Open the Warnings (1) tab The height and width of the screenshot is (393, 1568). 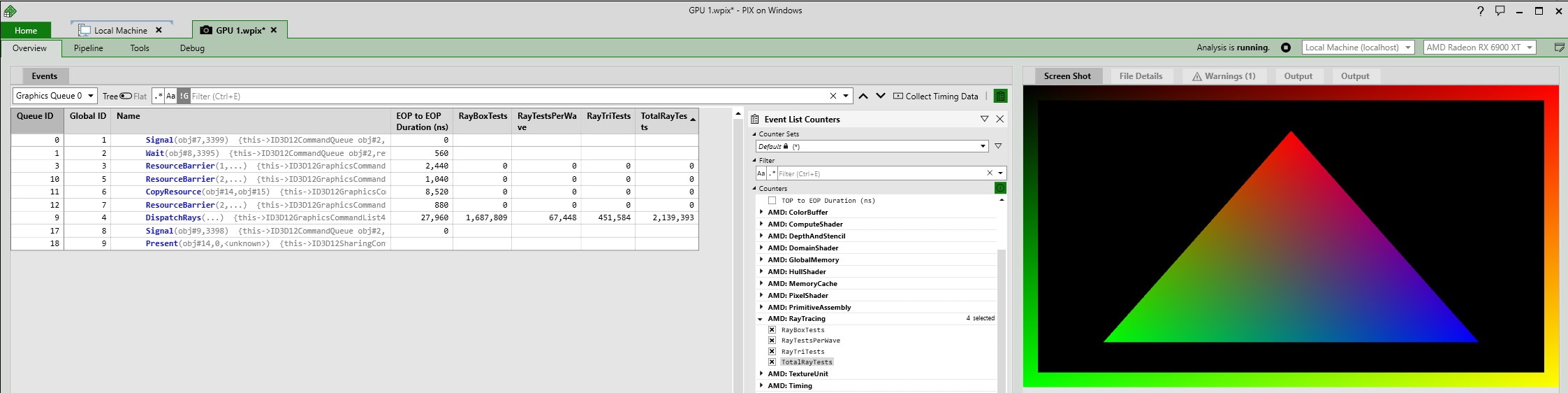point(1223,76)
